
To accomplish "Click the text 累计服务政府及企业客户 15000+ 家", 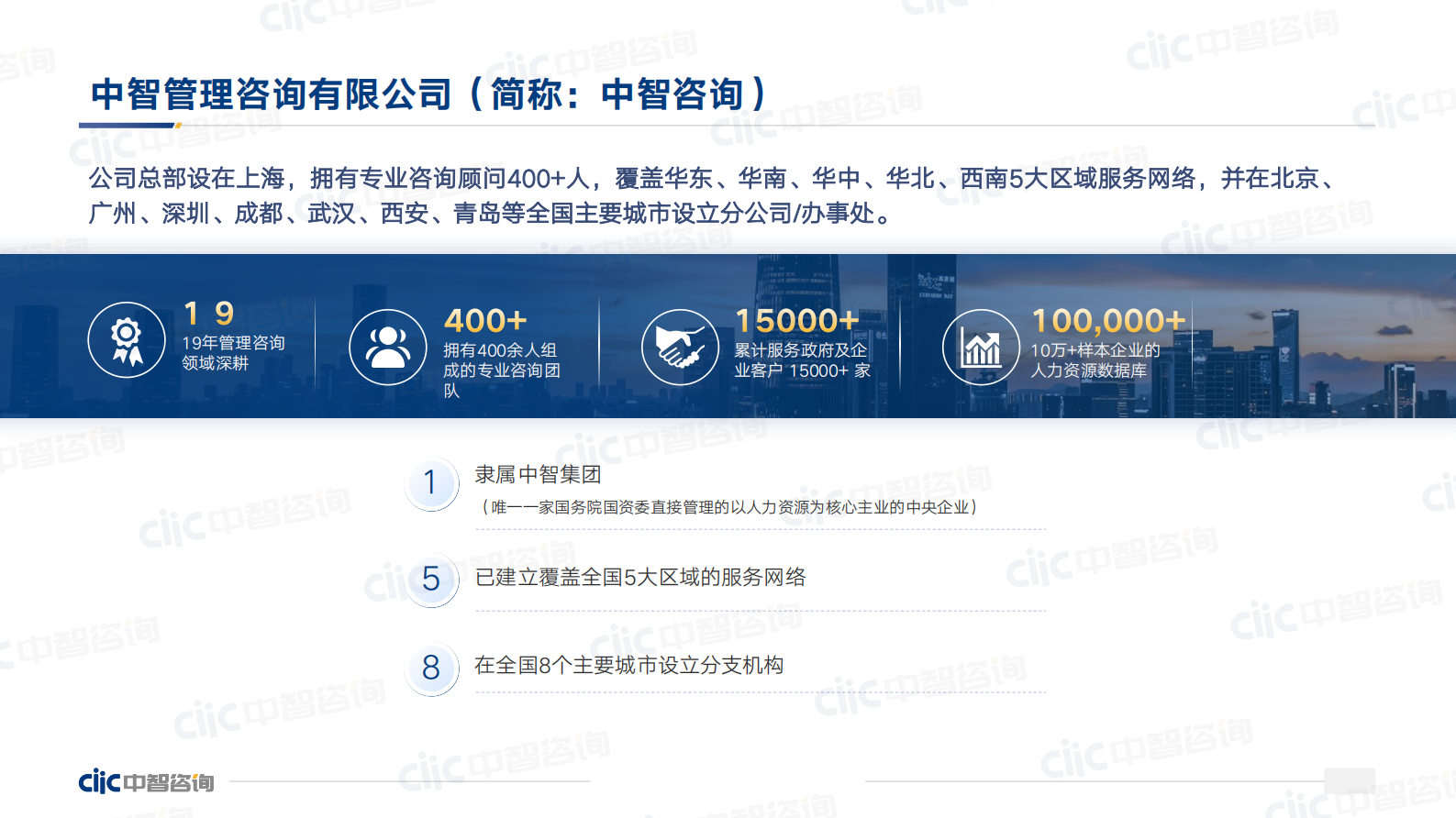I will (x=802, y=360).
